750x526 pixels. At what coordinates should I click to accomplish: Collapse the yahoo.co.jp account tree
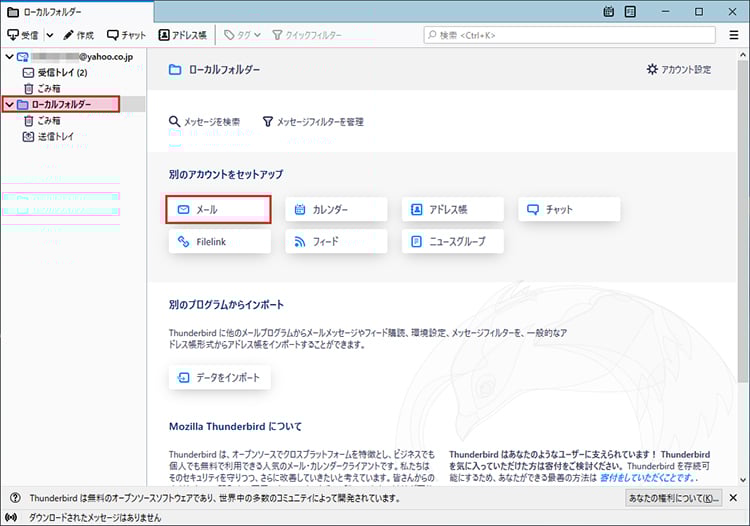(9, 56)
